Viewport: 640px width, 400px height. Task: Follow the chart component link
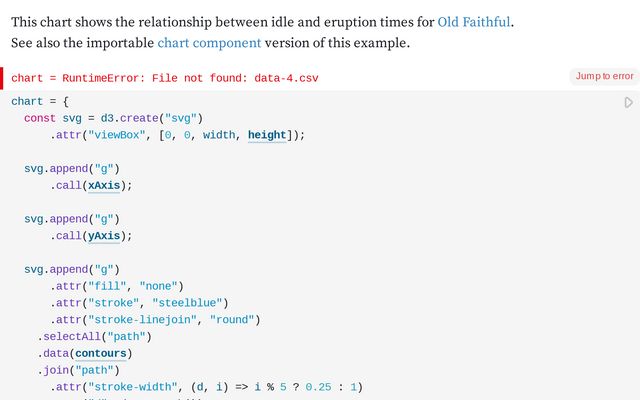tap(209, 43)
